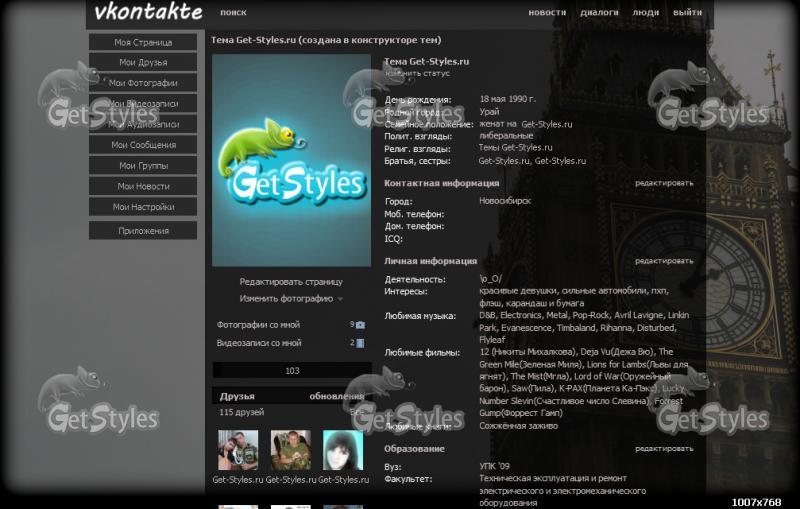The height and width of the screenshot is (509, 800).
Task: Expand the 'Изменить фотографию' dropdown arrow
Action: click(340, 299)
